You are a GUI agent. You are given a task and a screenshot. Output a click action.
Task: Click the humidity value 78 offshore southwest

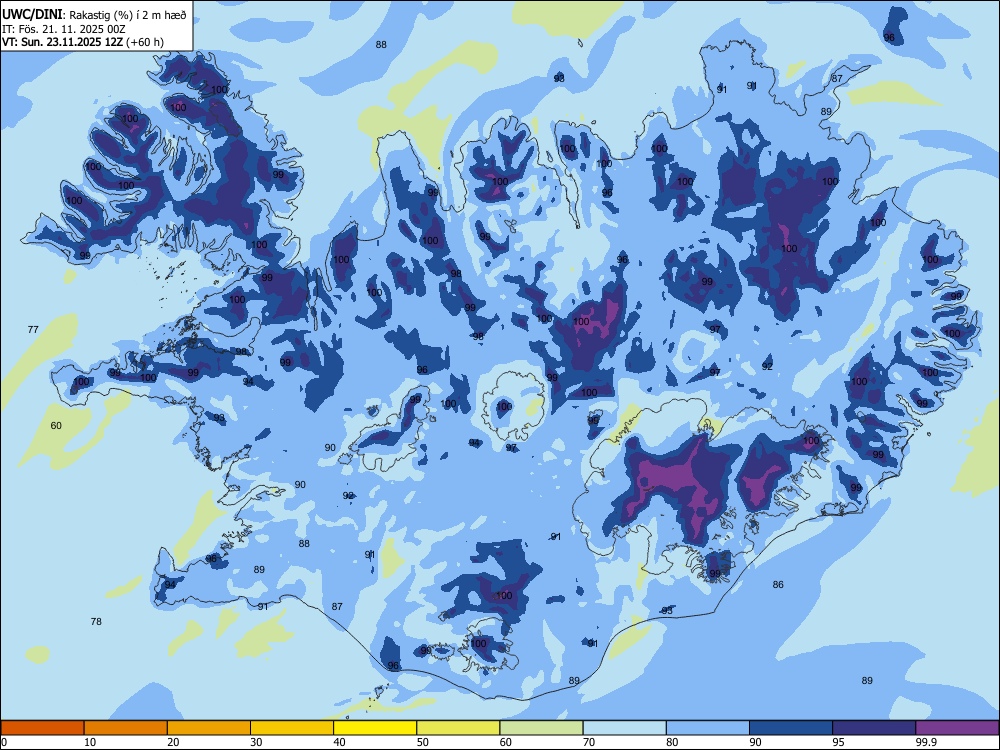tap(96, 621)
